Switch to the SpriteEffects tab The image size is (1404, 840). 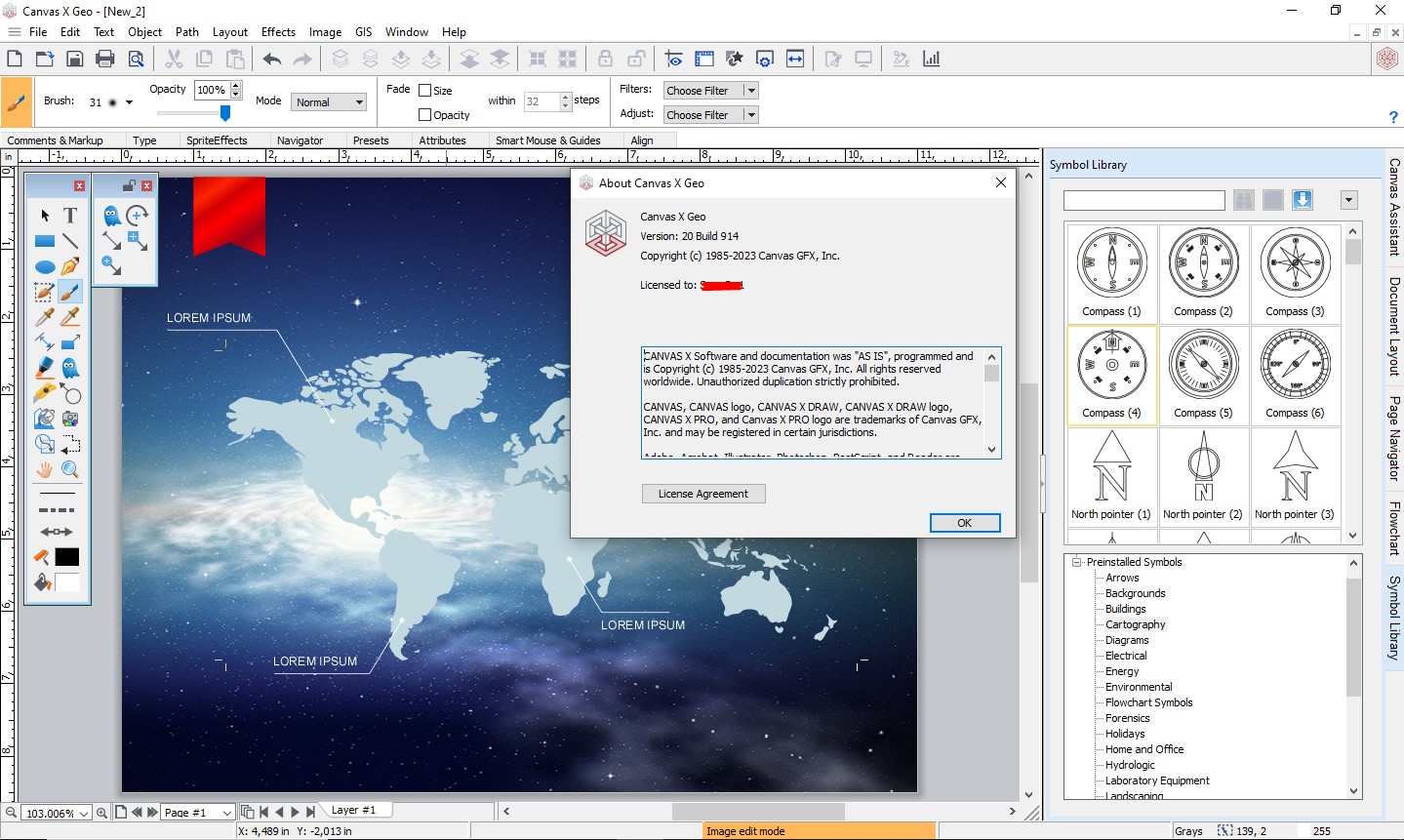pyautogui.click(x=217, y=140)
